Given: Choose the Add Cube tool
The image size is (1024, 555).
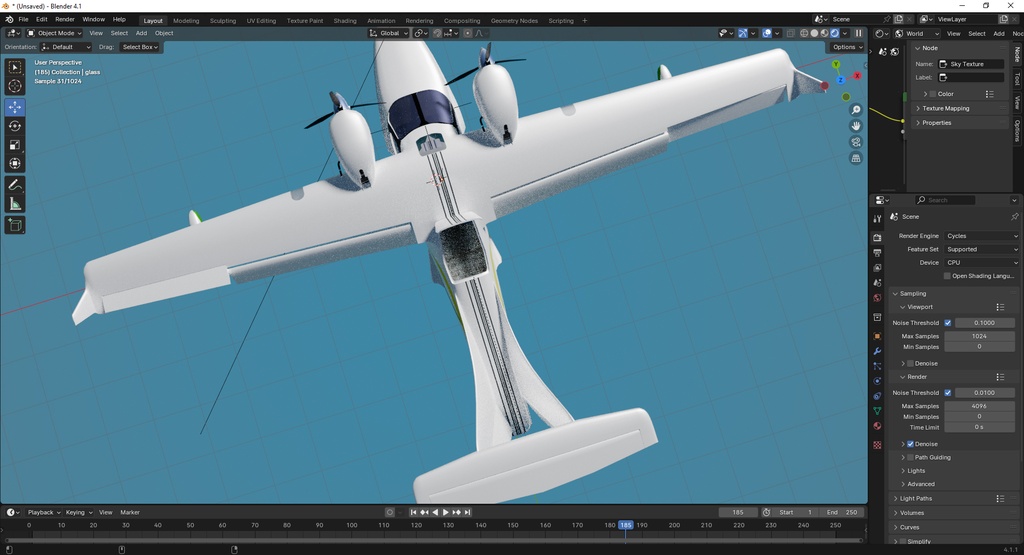Looking at the screenshot, I should coord(15,226).
